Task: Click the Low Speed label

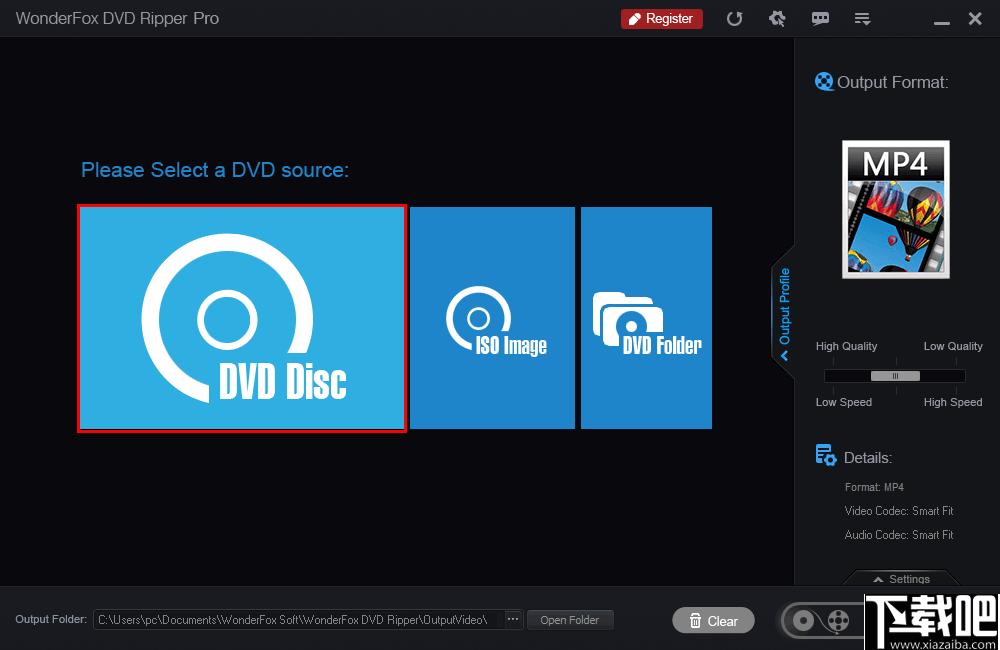Action: point(843,403)
